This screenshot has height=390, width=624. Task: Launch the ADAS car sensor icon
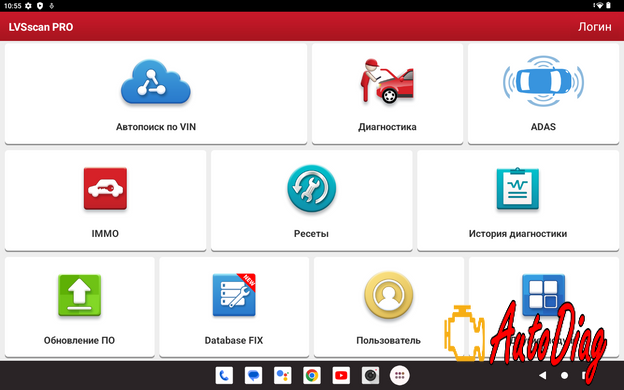click(543, 81)
